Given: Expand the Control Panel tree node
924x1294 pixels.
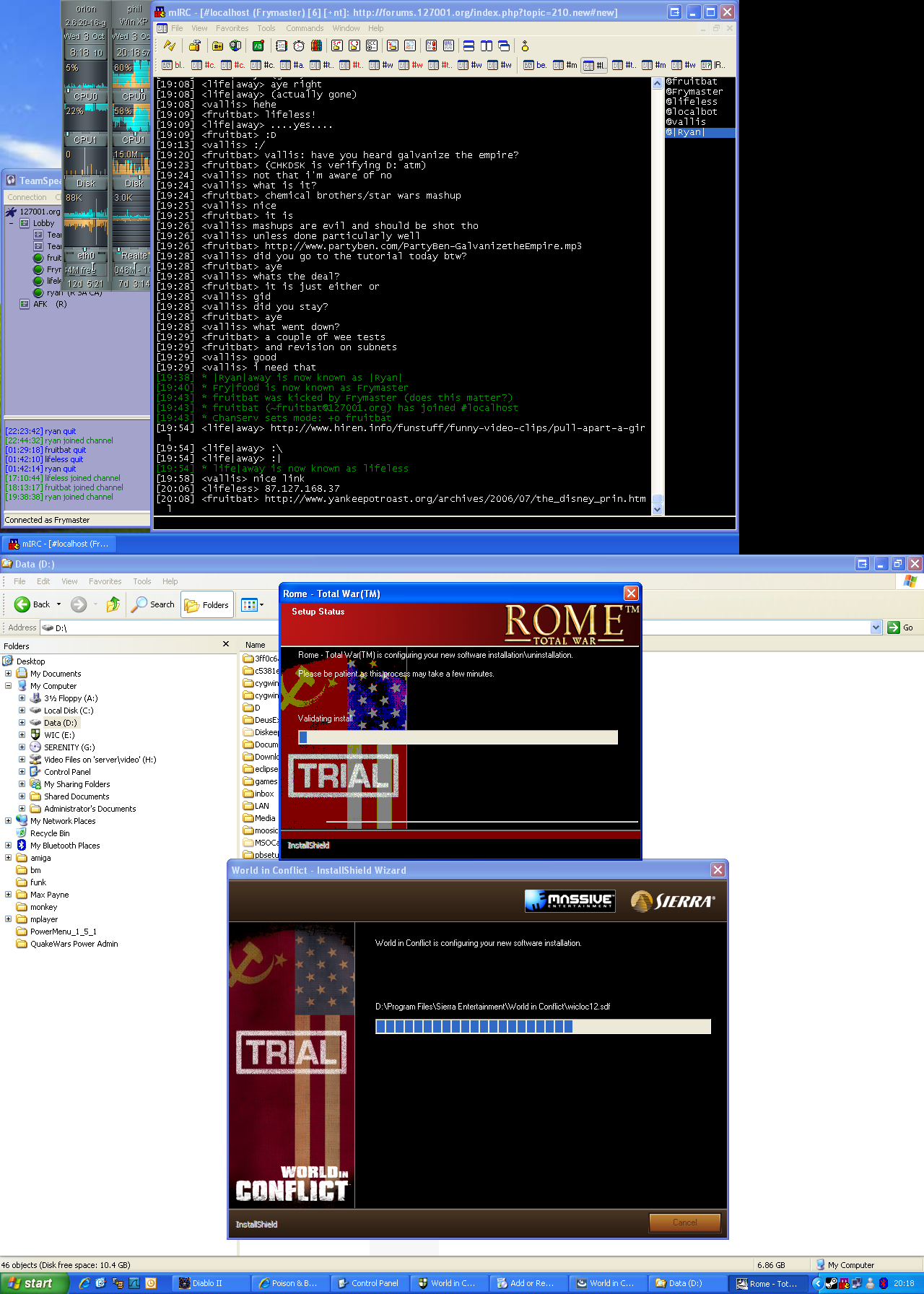Looking at the screenshot, I should (22, 772).
